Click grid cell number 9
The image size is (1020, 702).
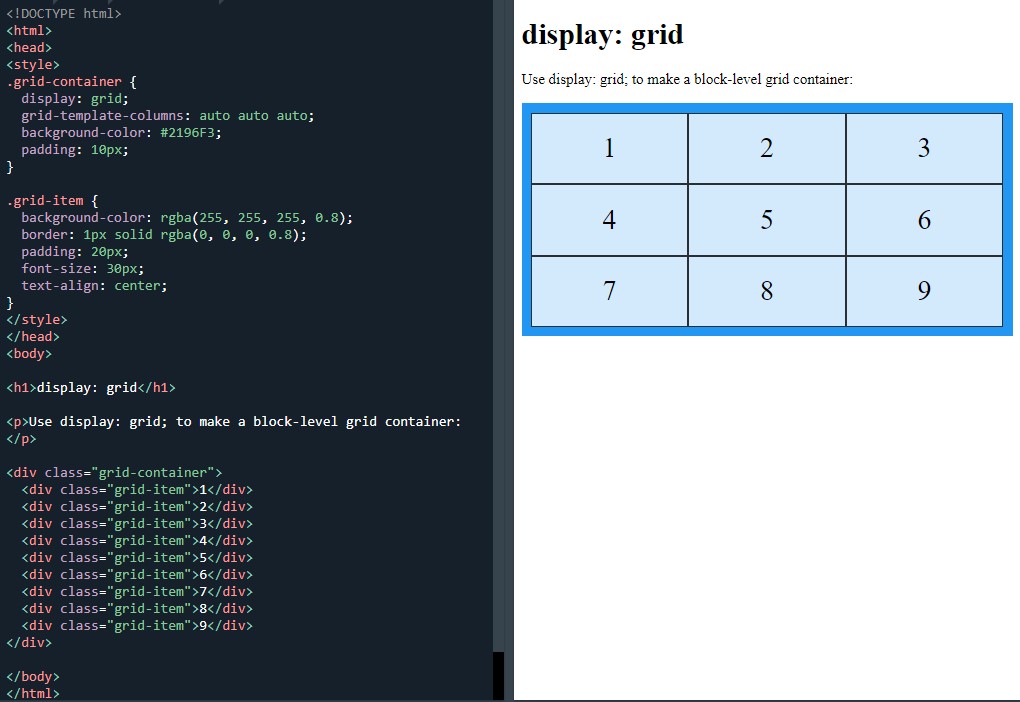click(924, 291)
